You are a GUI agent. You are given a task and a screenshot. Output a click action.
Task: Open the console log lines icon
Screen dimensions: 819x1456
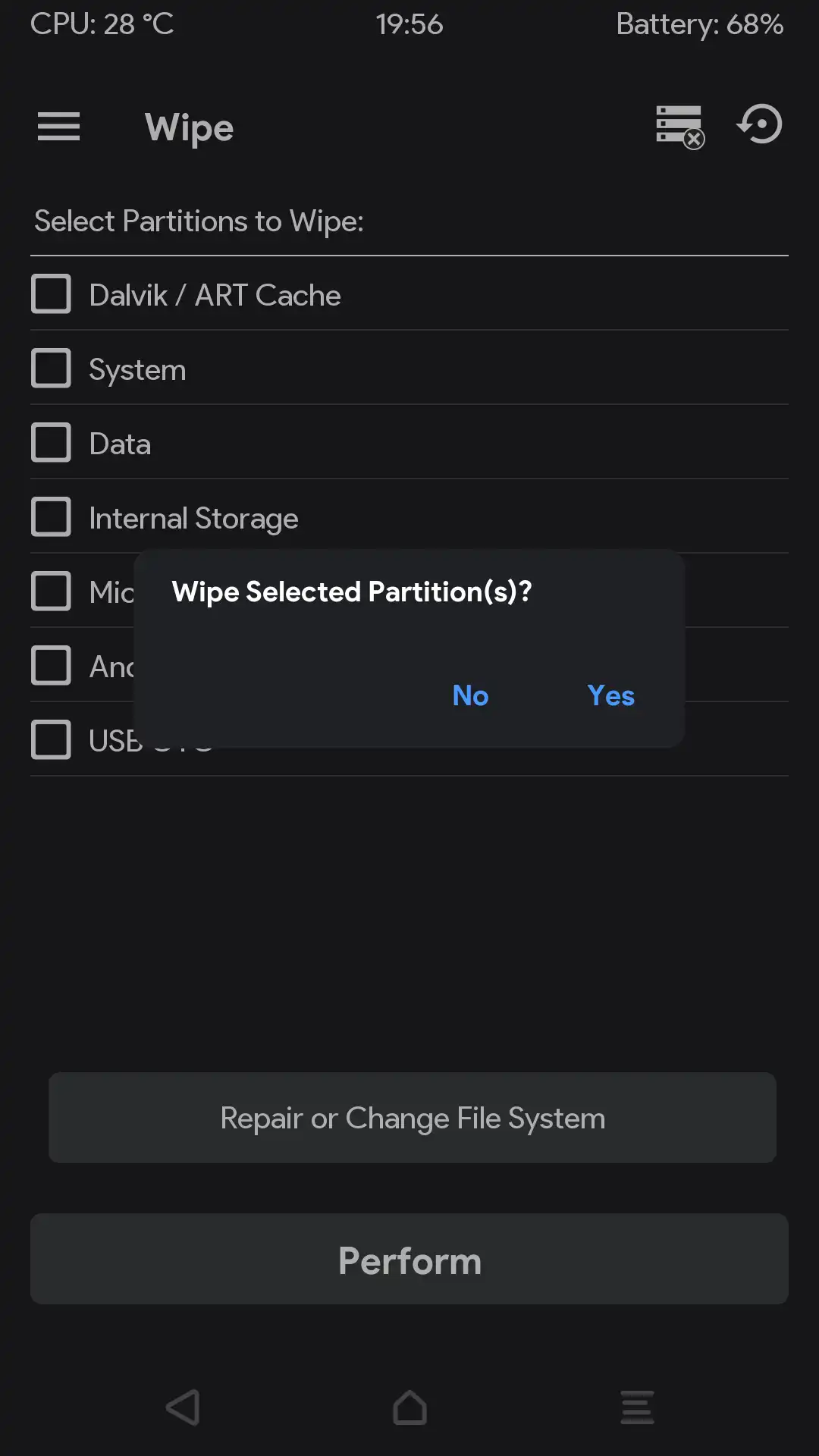pos(637,1407)
